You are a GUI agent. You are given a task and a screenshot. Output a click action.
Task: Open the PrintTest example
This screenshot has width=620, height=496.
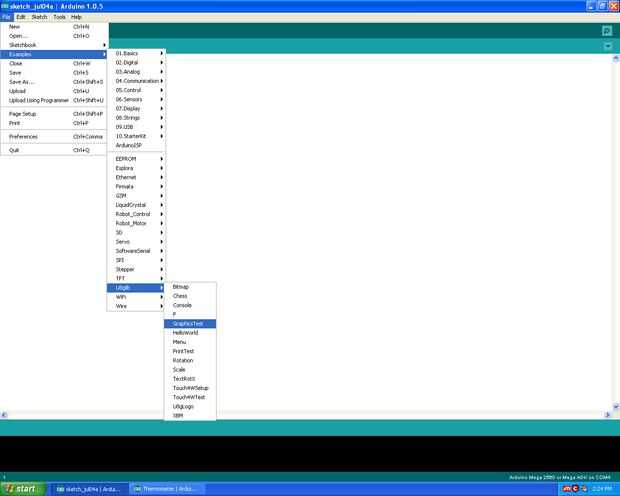[x=190, y=351]
